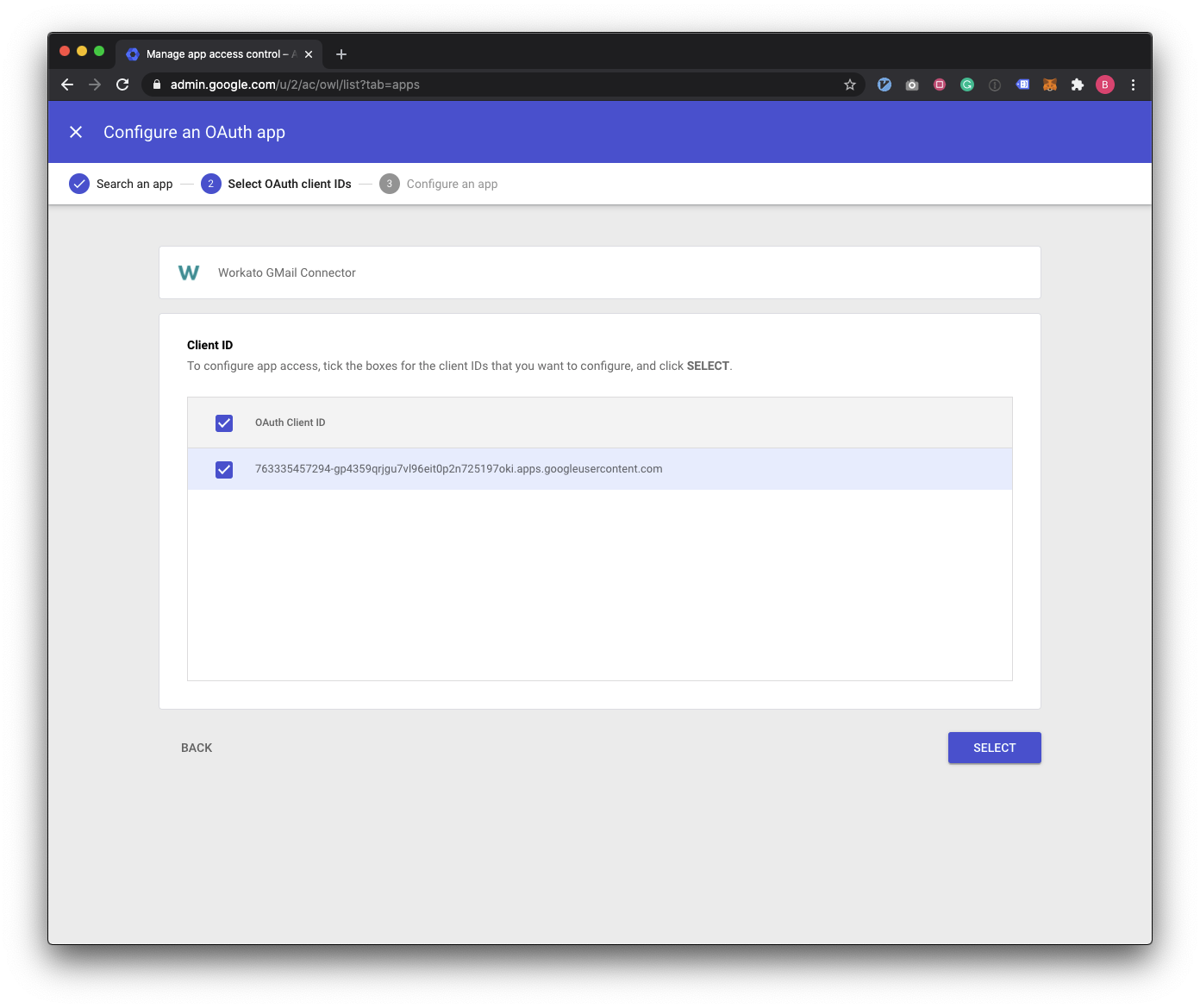Open a new browser tab

click(x=341, y=53)
